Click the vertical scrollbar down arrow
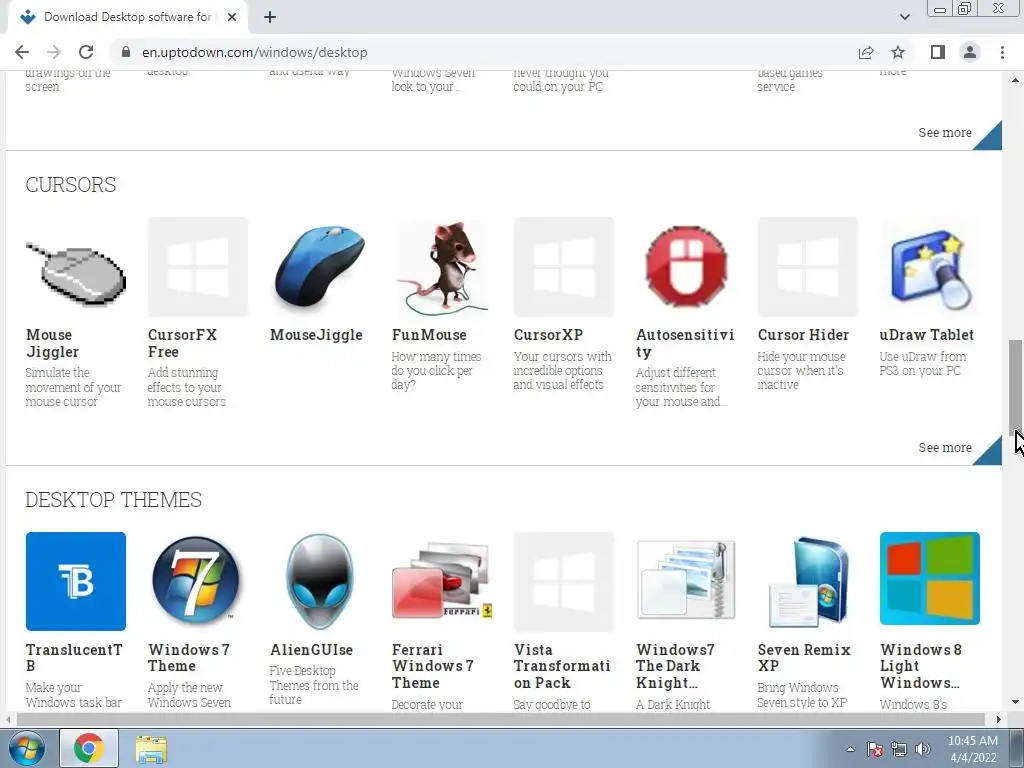 pos(1015,703)
